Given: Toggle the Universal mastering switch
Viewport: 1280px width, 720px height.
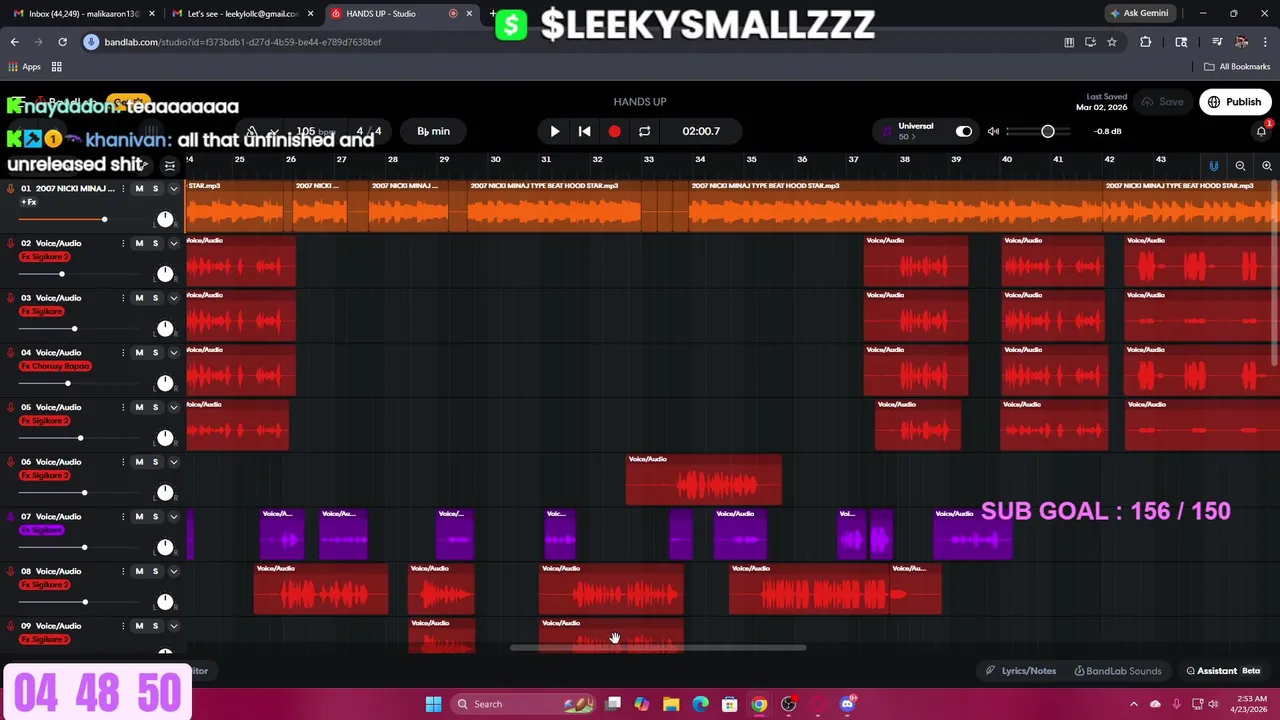Looking at the screenshot, I should 963,131.
